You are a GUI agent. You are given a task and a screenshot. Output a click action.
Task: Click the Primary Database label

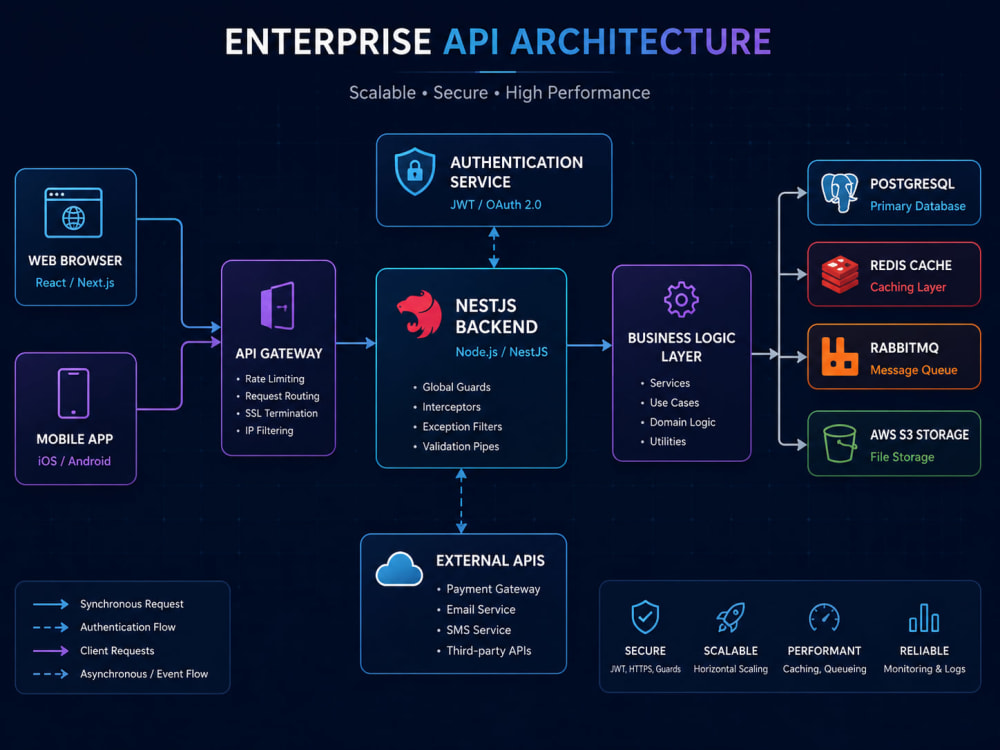click(x=918, y=206)
